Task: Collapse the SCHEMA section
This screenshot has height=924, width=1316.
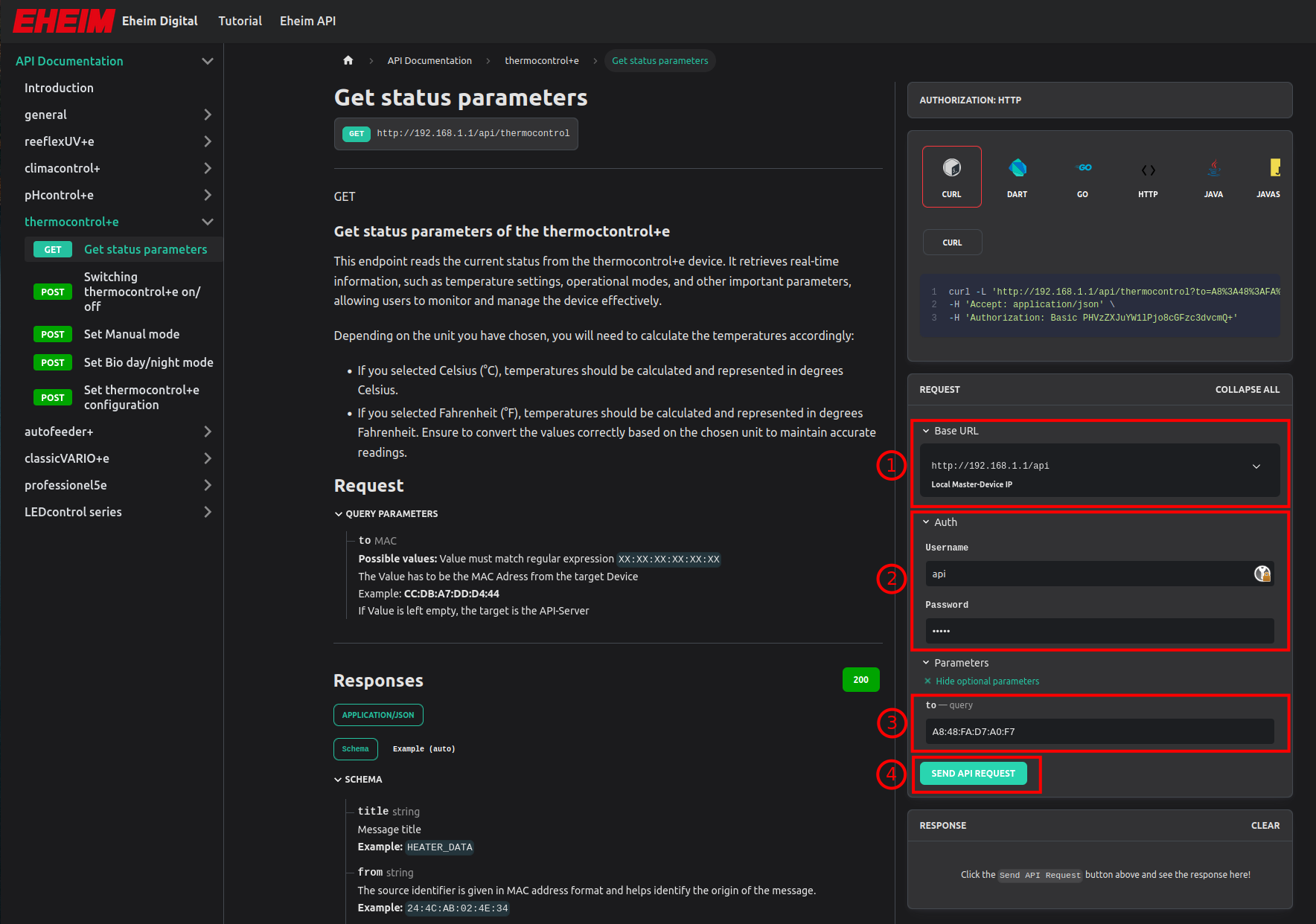Action: [x=358, y=780]
